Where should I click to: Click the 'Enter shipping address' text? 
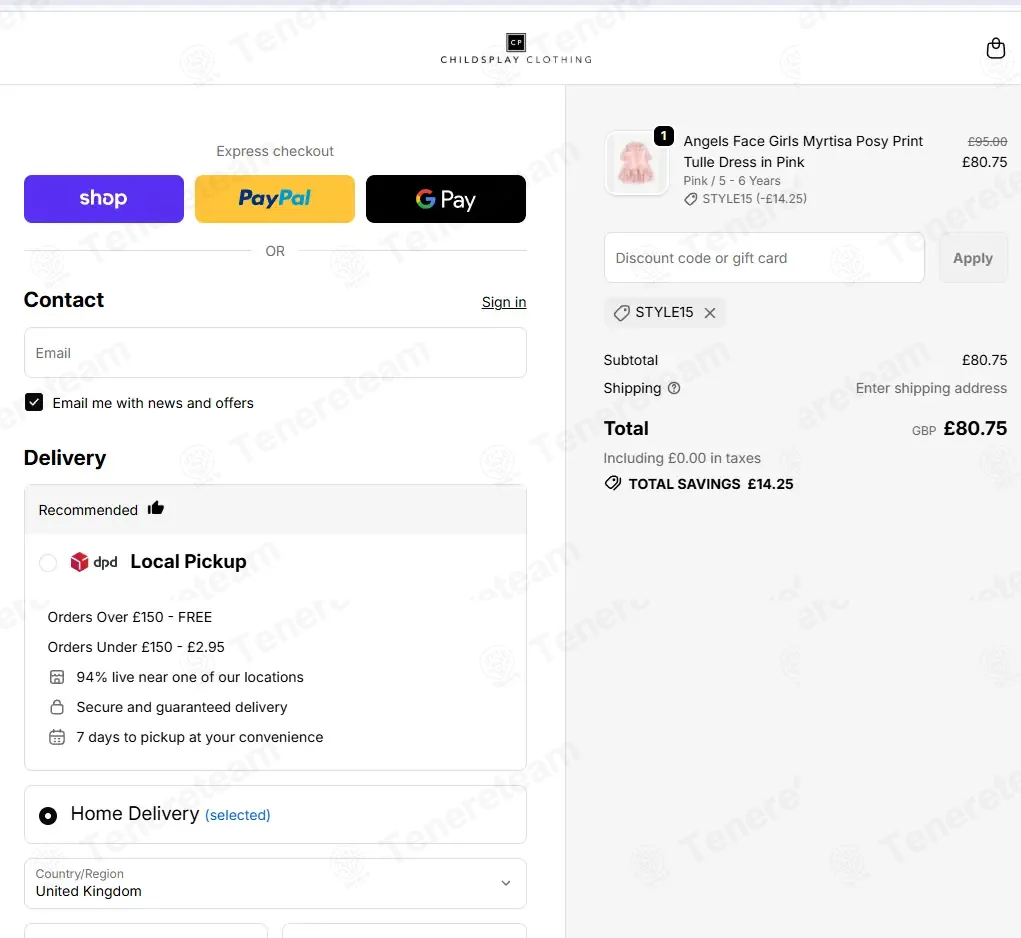[931, 388]
